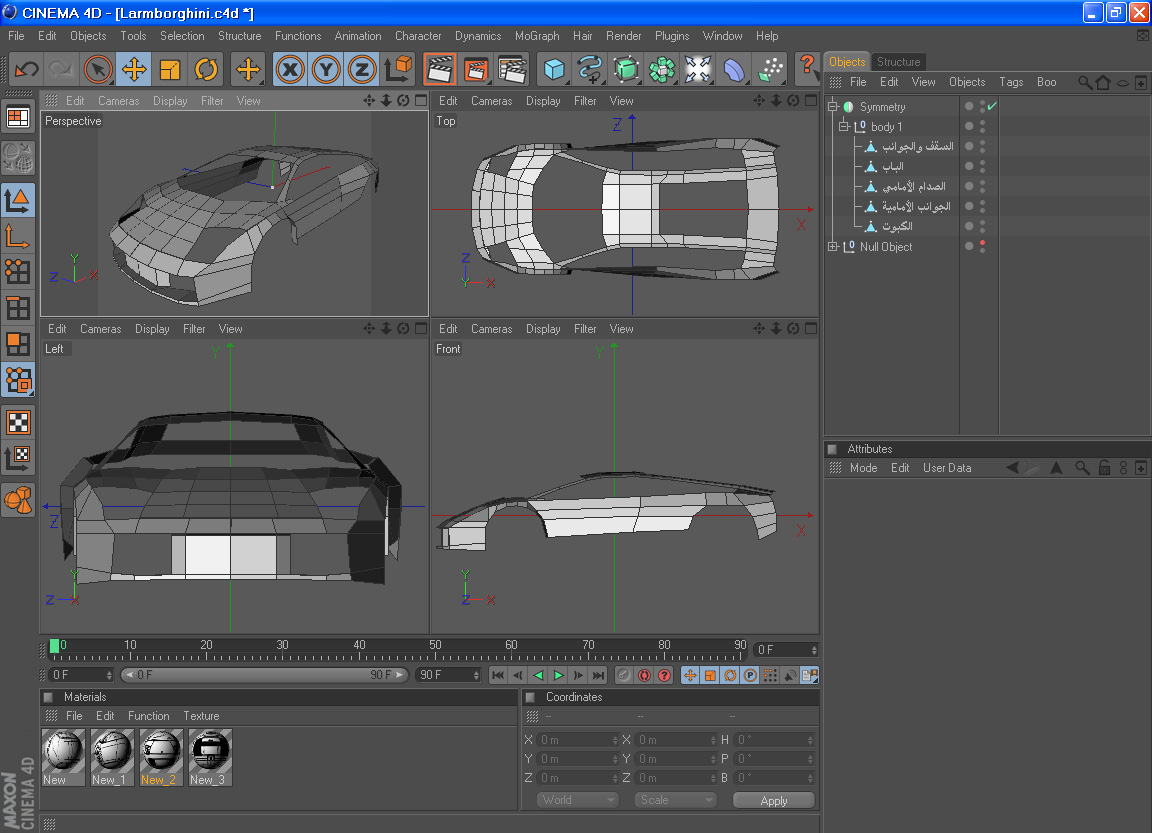Select the الباب object
The width and height of the screenshot is (1152, 833).
pyautogui.click(x=893, y=167)
